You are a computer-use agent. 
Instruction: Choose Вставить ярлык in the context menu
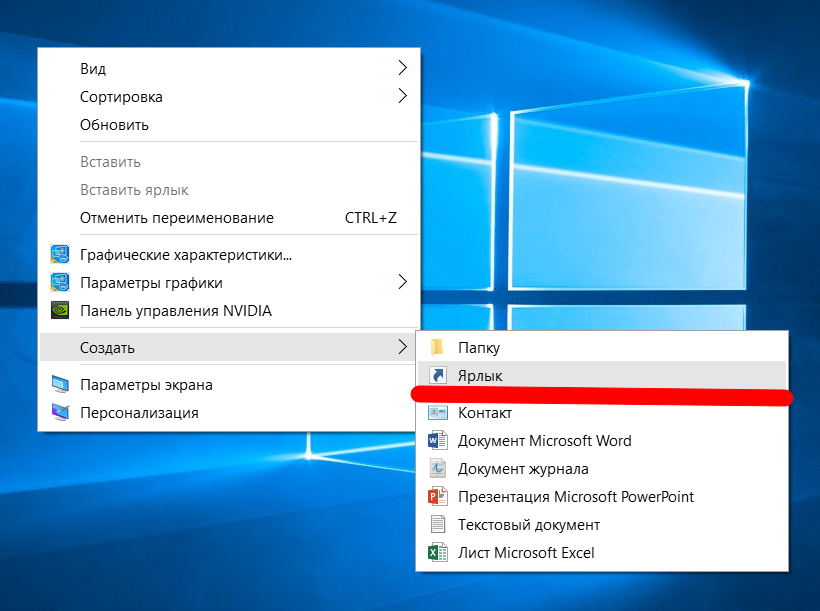click(x=229, y=190)
